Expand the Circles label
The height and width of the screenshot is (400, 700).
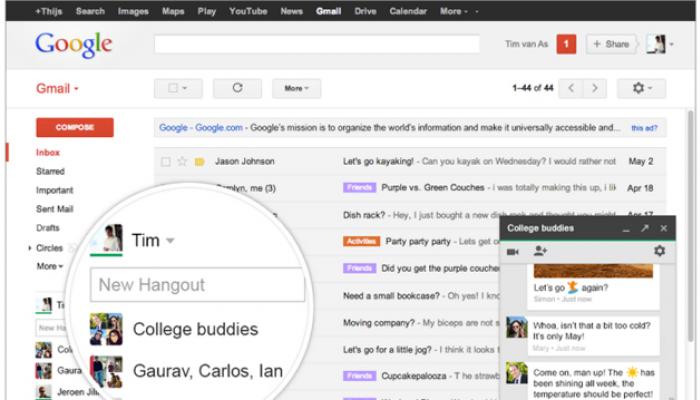pos(29,248)
